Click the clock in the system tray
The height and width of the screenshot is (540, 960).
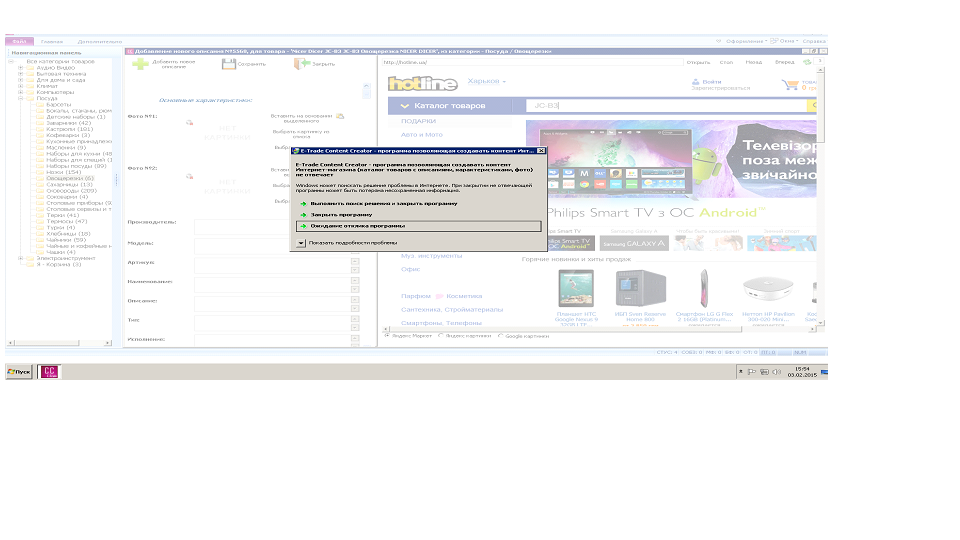point(802,372)
